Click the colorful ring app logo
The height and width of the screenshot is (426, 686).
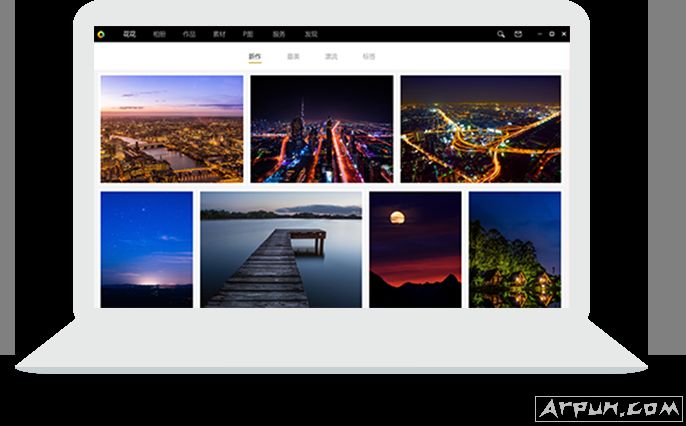[x=101, y=34]
